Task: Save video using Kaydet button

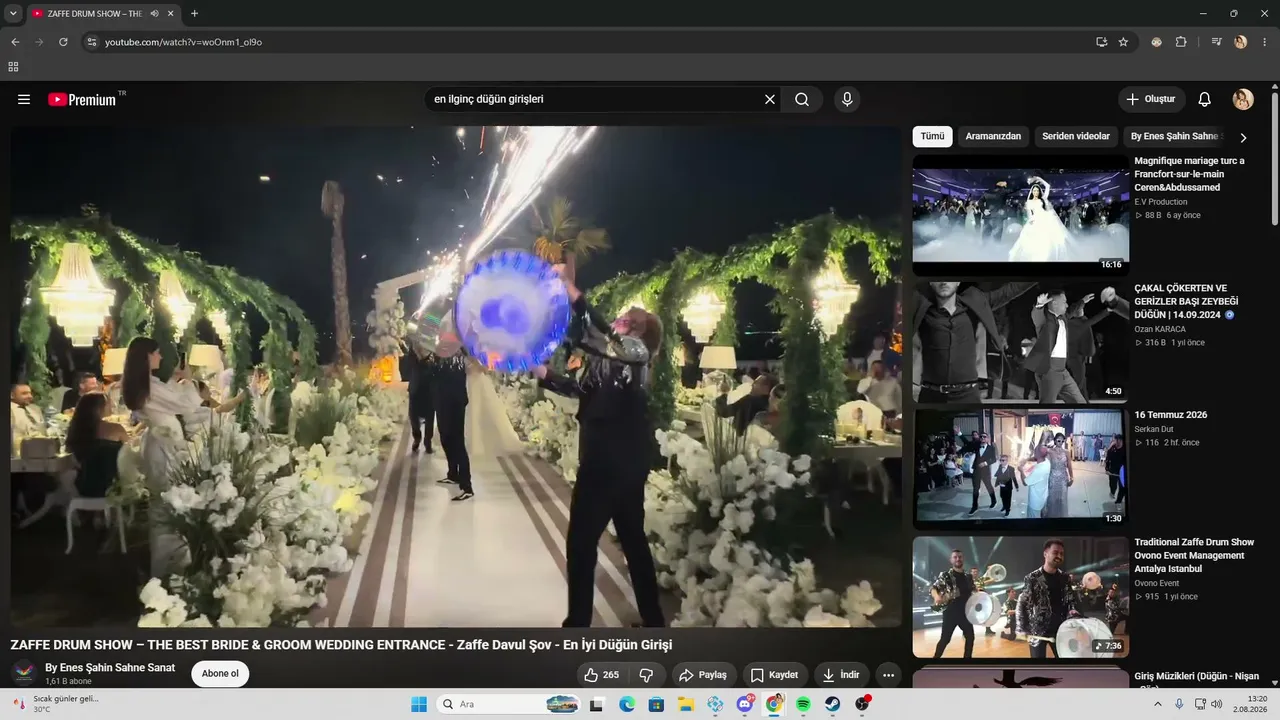Action: point(775,675)
